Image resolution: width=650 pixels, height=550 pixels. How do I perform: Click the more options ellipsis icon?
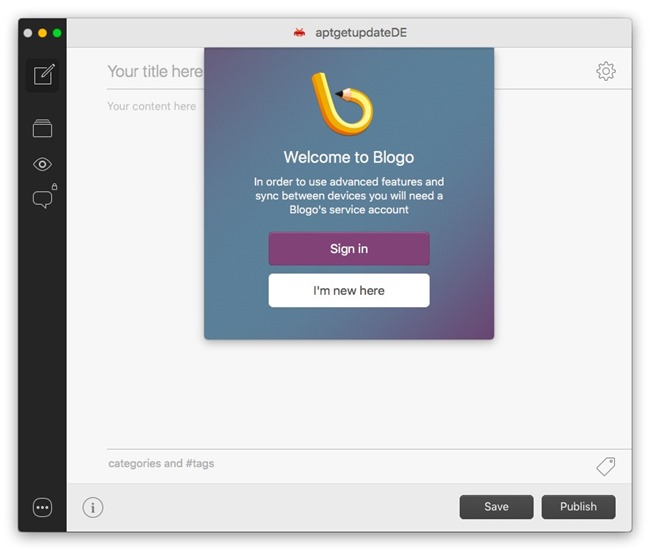pos(42,508)
